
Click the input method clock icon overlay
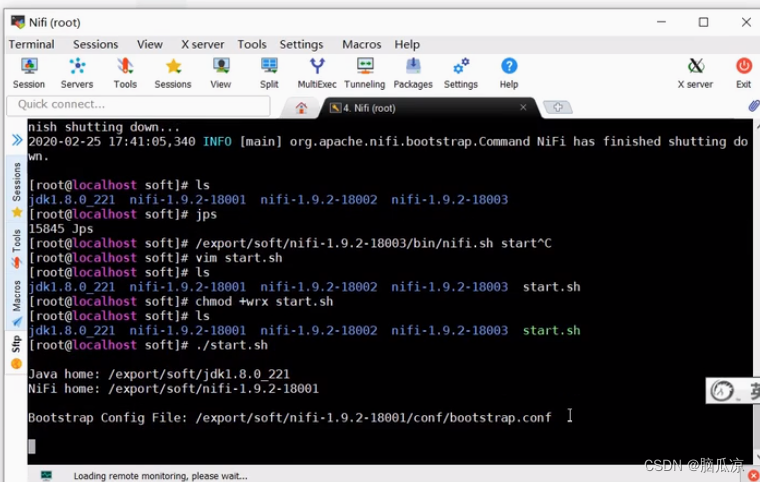723,390
